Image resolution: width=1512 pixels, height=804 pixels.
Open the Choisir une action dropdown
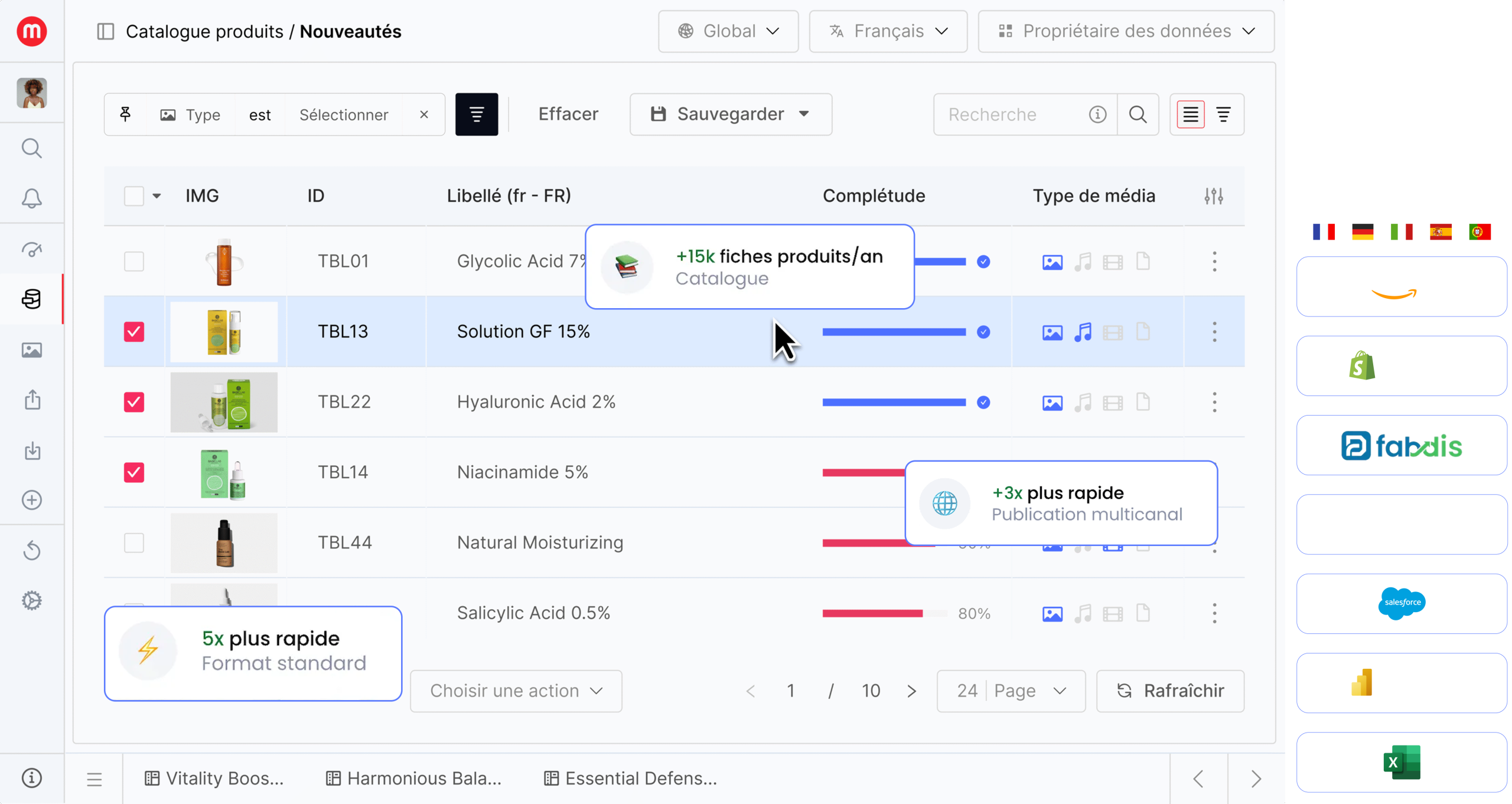pyautogui.click(x=516, y=691)
